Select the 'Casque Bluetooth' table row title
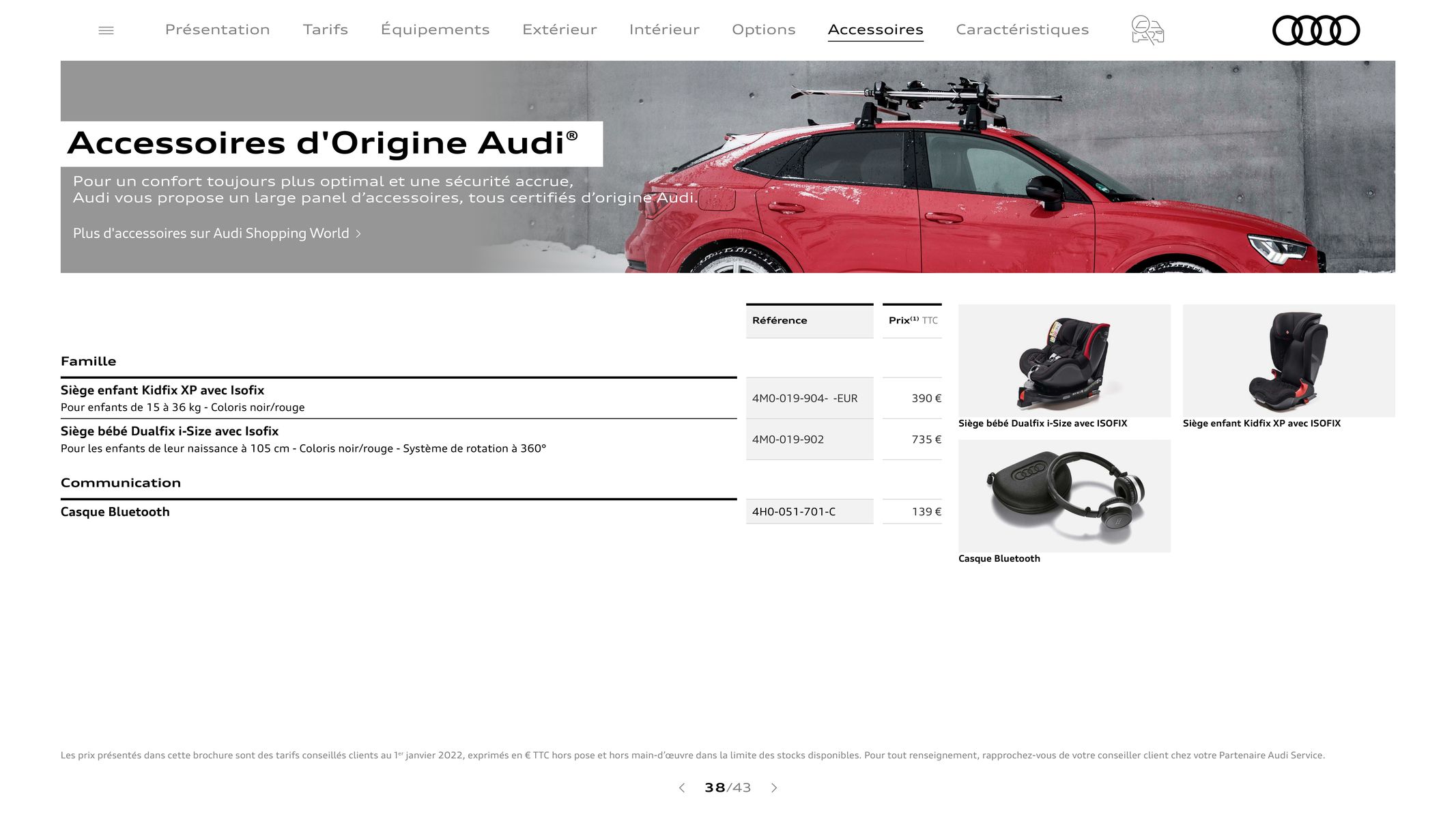The height and width of the screenshot is (819, 1456). click(x=115, y=512)
